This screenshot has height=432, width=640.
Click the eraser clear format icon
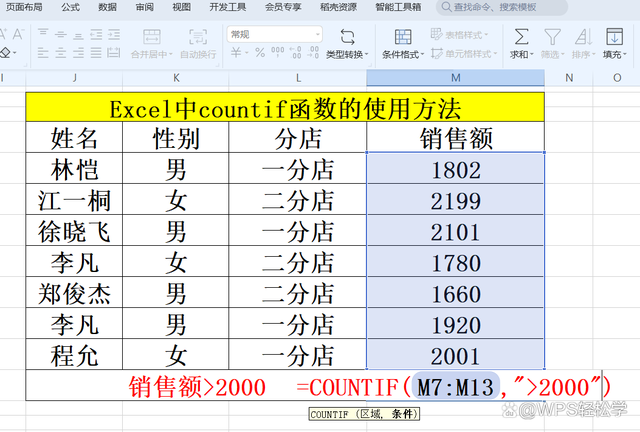click(6, 53)
